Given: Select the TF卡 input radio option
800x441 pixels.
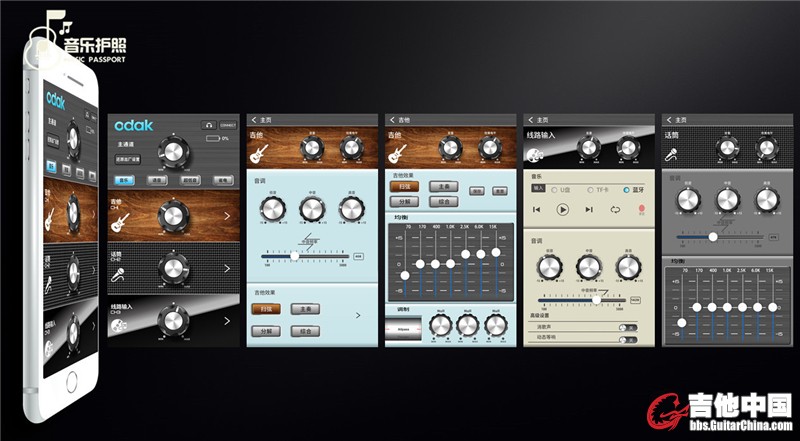Looking at the screenshot, I should point(591,189).
